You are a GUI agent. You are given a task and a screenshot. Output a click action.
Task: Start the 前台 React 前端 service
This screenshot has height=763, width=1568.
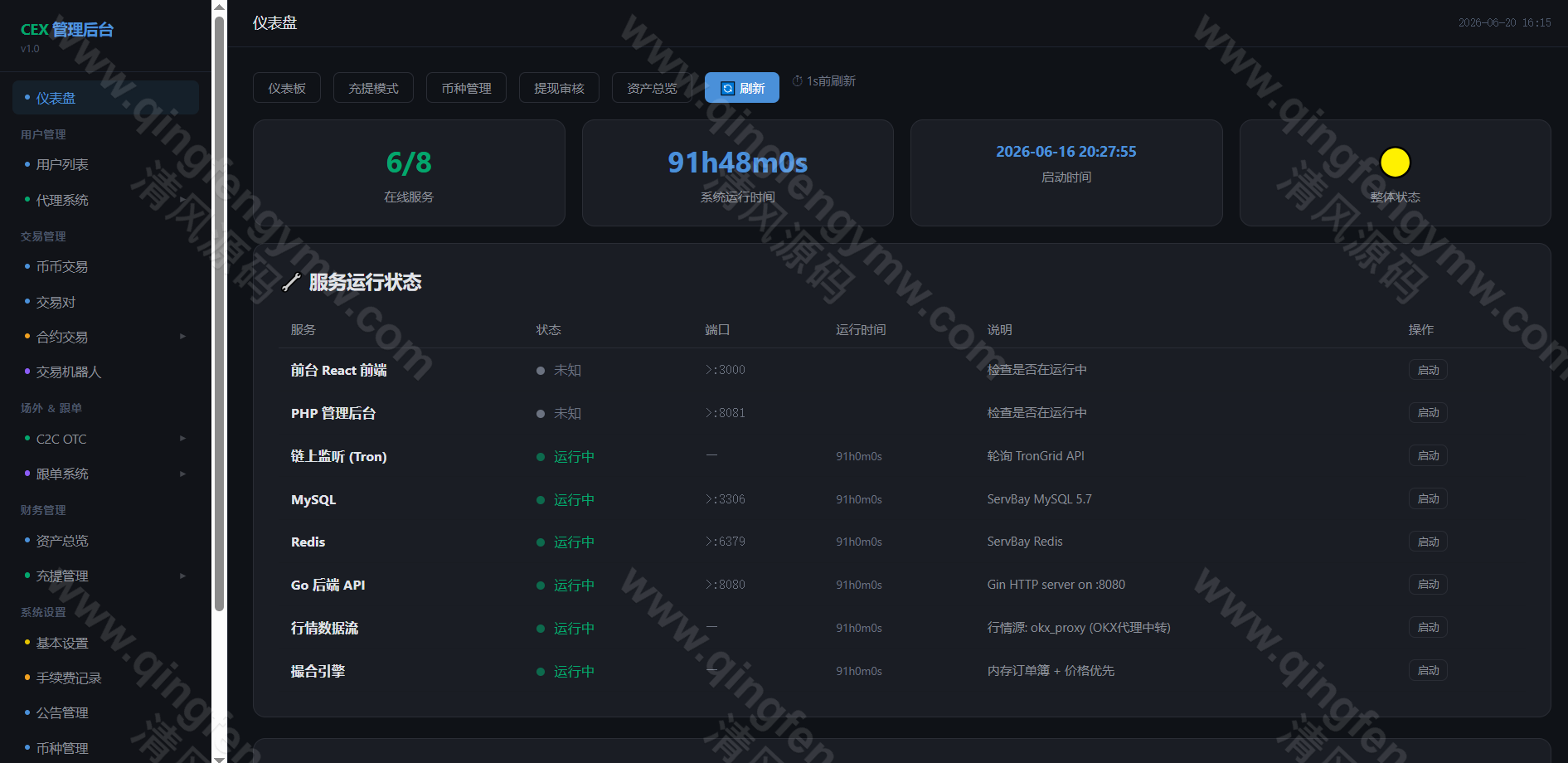point(1428,370)
